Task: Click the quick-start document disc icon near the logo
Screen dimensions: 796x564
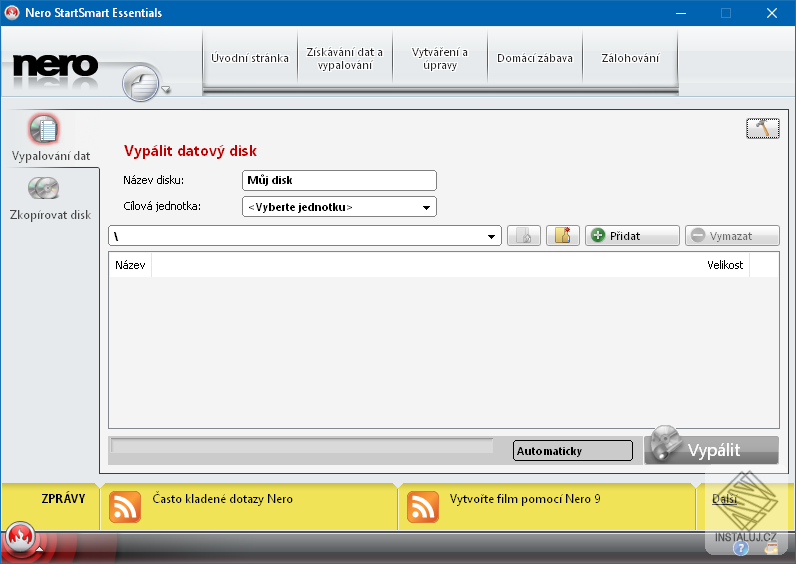Action: click(141, 83)
